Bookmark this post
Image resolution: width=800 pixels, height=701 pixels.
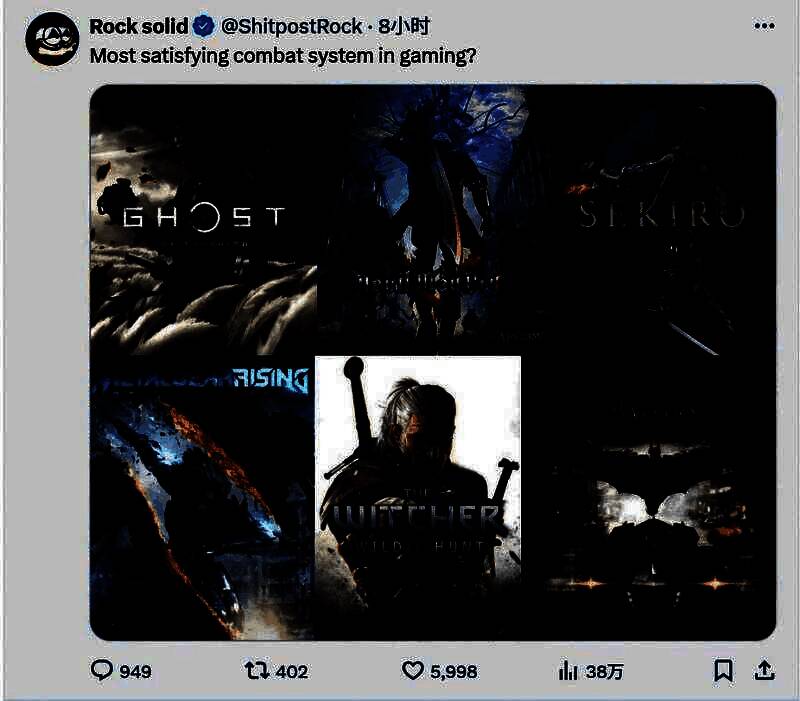[723, 670]
